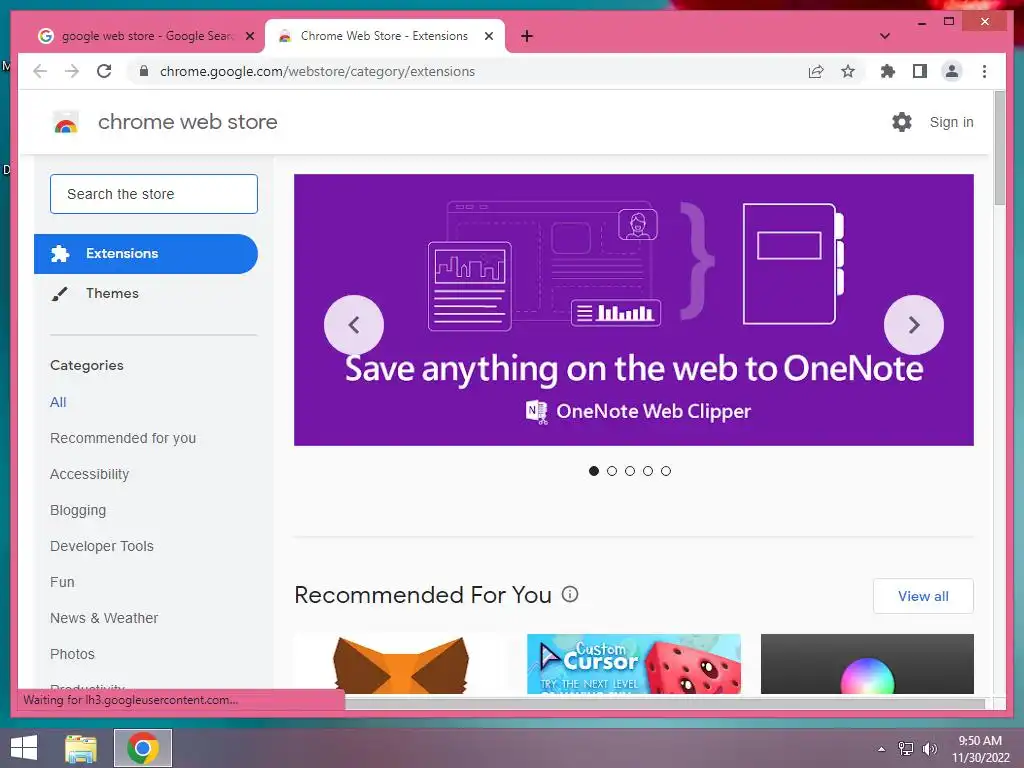Show previous carousel slide

coord(354,325)
